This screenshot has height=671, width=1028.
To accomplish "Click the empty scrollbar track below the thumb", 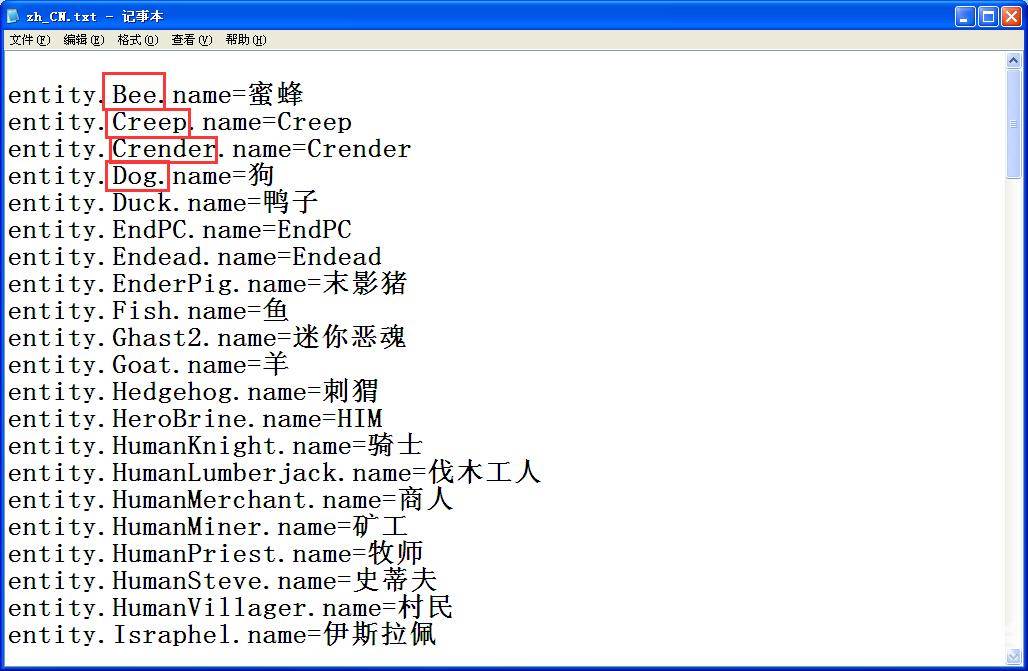I will point(1014,400).
